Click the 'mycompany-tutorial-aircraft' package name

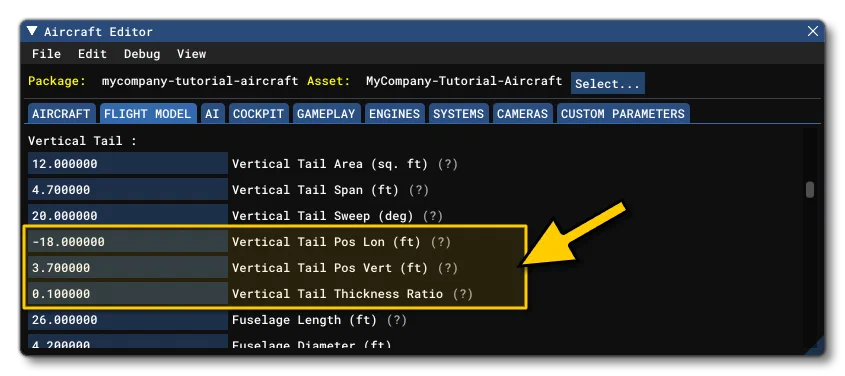pos(200,81)
